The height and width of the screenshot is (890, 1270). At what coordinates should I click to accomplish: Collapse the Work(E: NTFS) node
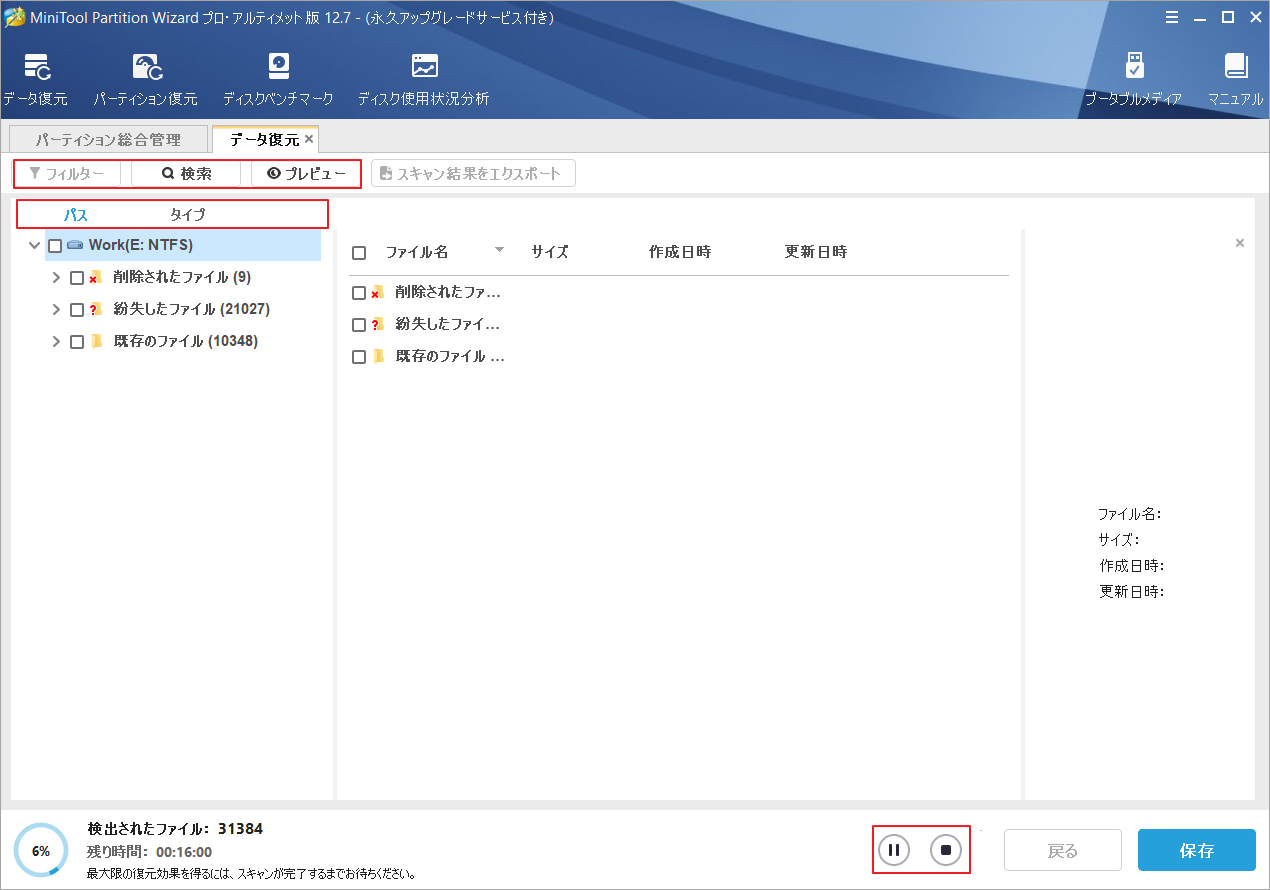click(x=35, y=244)
